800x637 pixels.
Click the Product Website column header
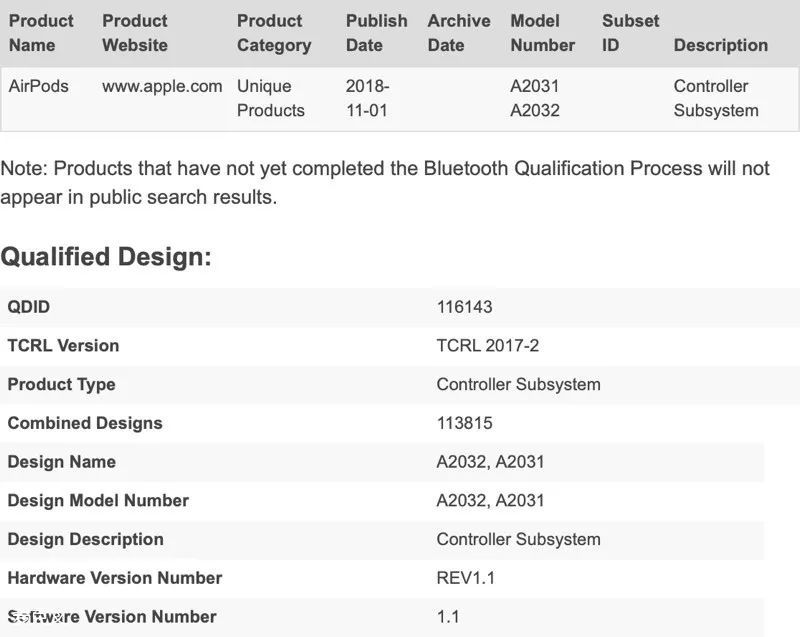click(135, 33)
